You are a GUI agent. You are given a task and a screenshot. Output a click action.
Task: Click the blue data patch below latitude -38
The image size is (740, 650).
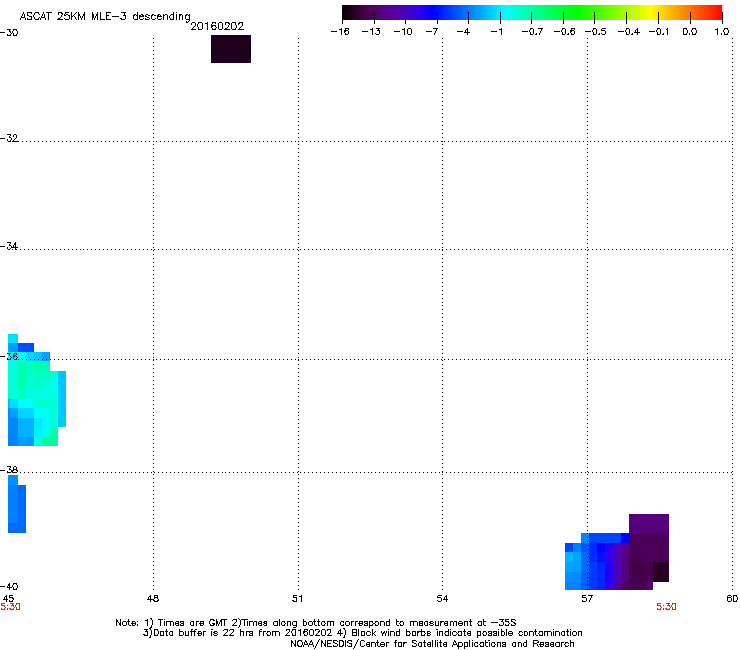click(17, 504)
